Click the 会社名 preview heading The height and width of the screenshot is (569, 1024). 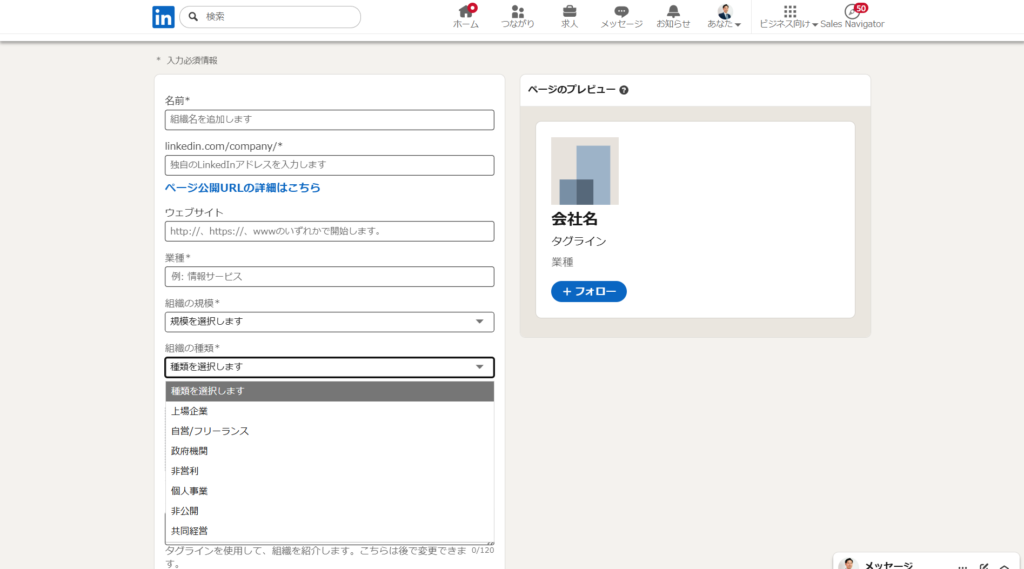pyautogui.click(x=574, y=219)
